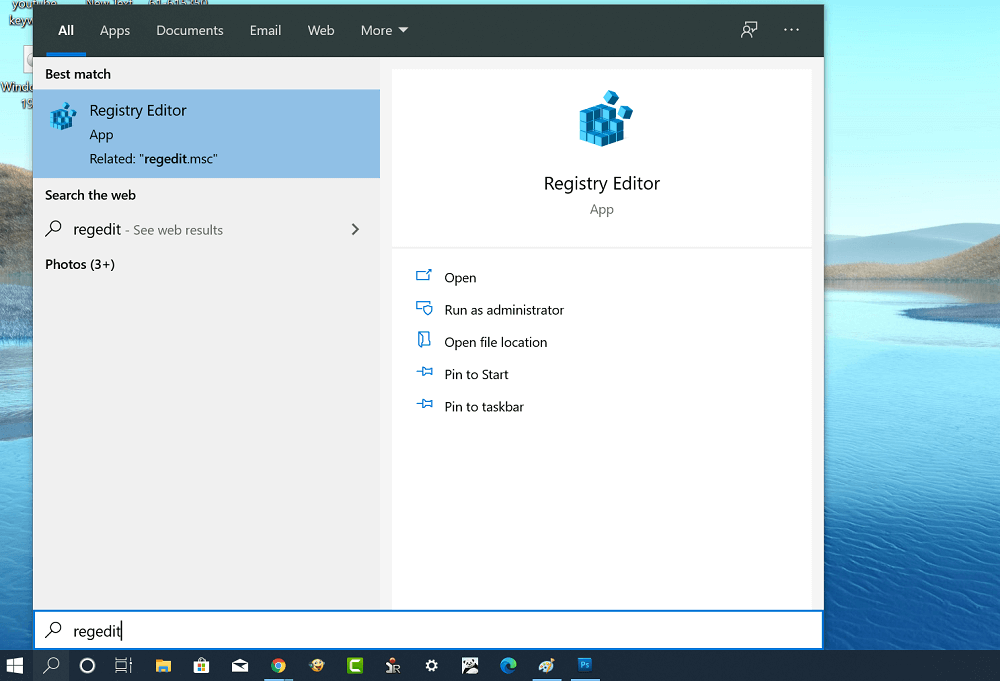Expand regedit web results chevron
Screen dimensions: 1000x681
(x=355, y=230)
